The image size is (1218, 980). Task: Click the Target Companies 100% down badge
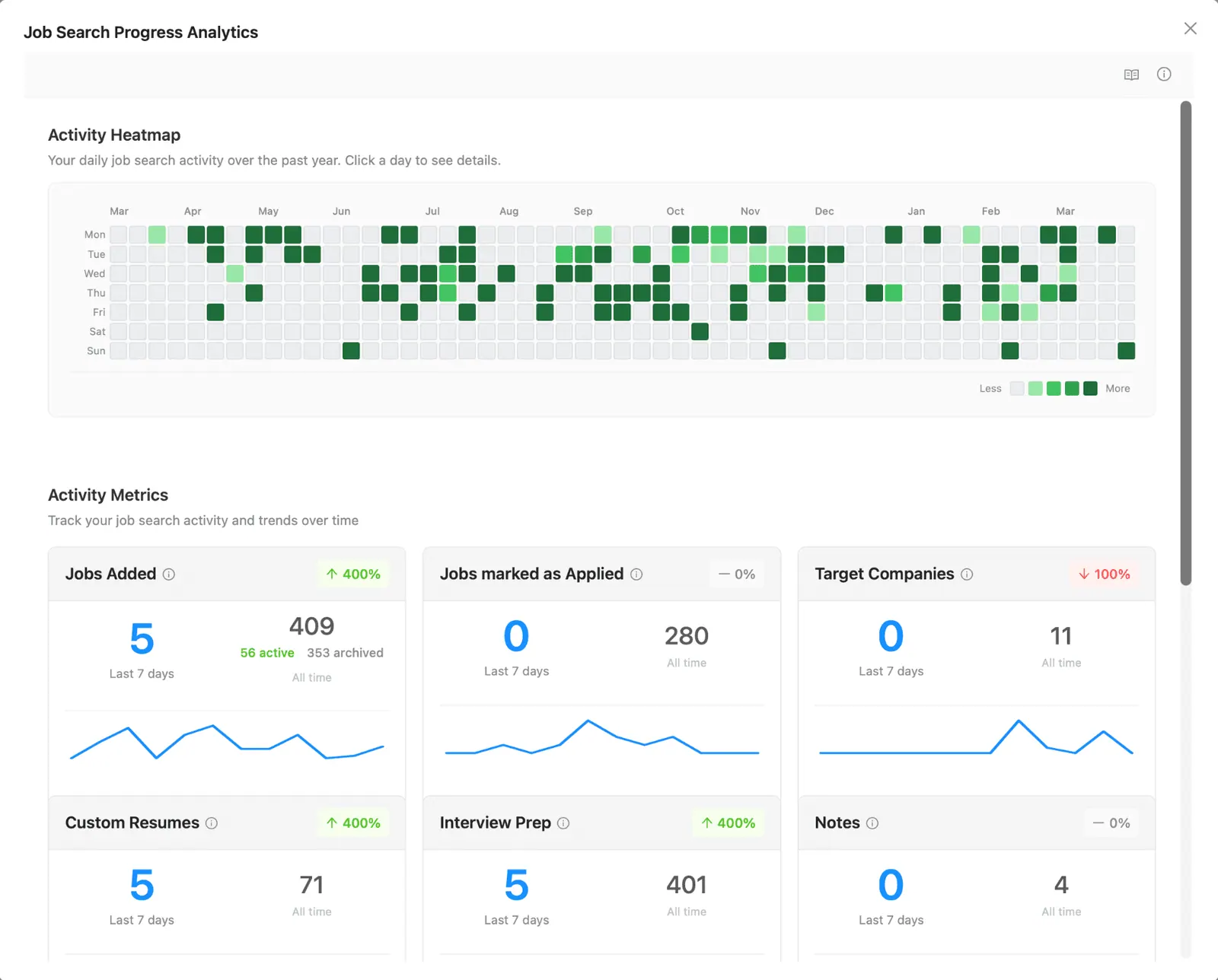tap(1104, 574)
